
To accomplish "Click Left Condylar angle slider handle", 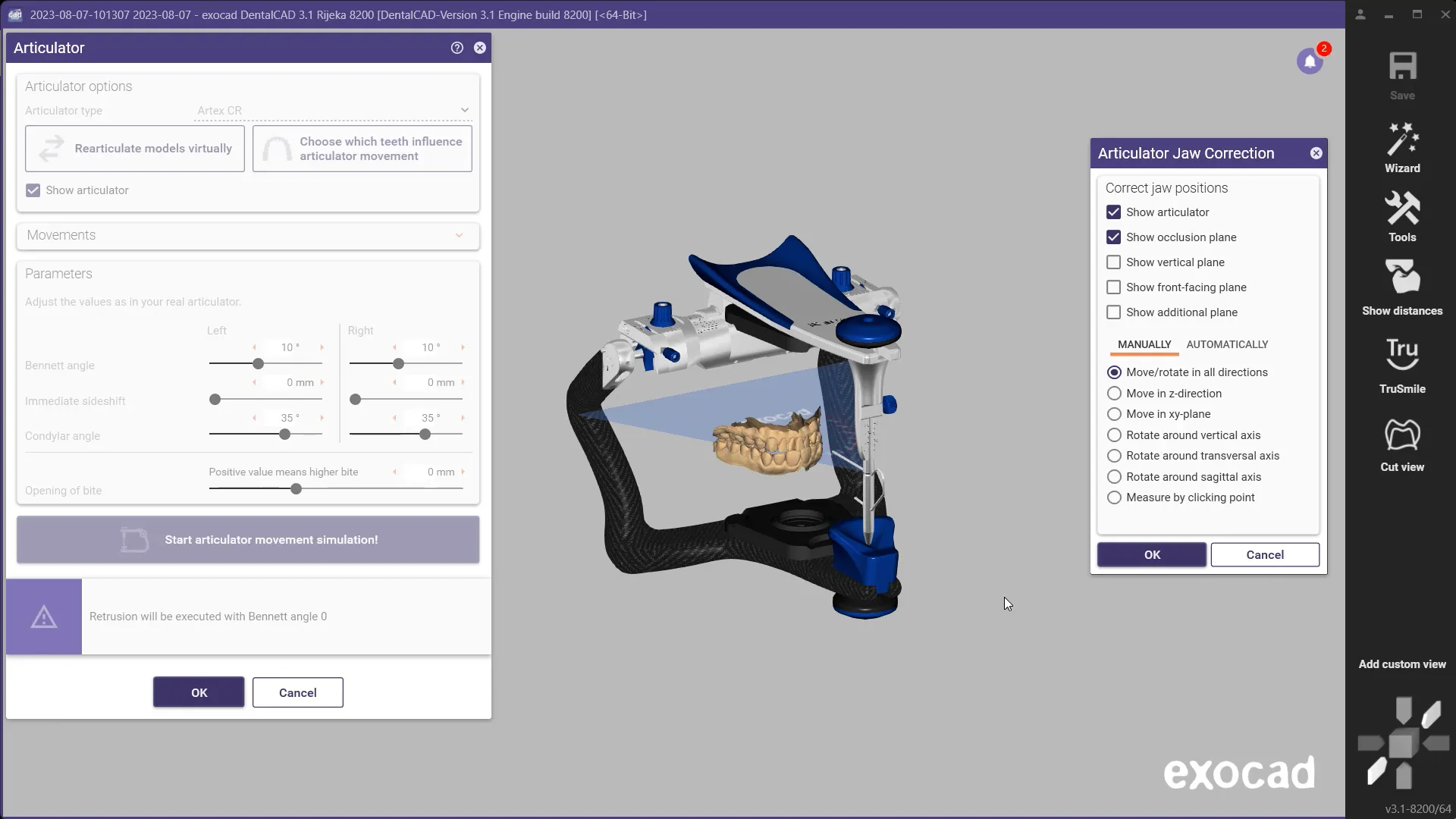I will click(284, 435).
